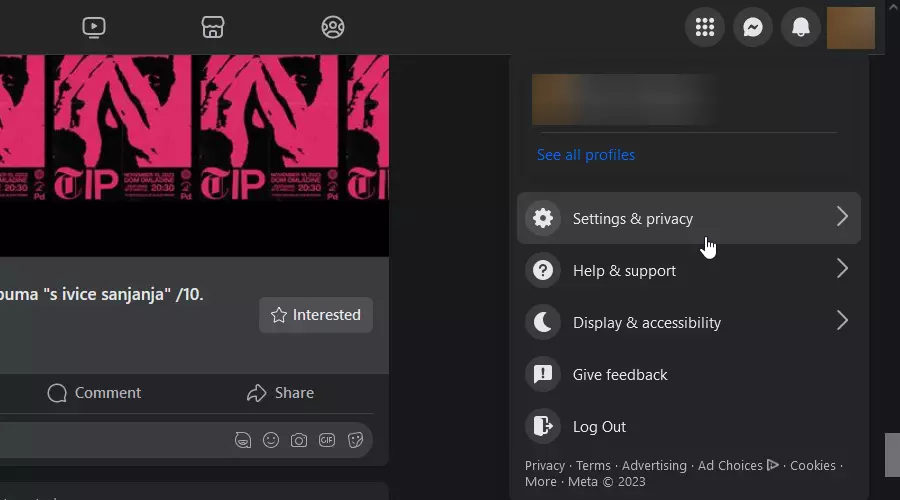Screen dimensions: 900x500
Task: Click the Settings gear icon
Action: coord(542,218)
